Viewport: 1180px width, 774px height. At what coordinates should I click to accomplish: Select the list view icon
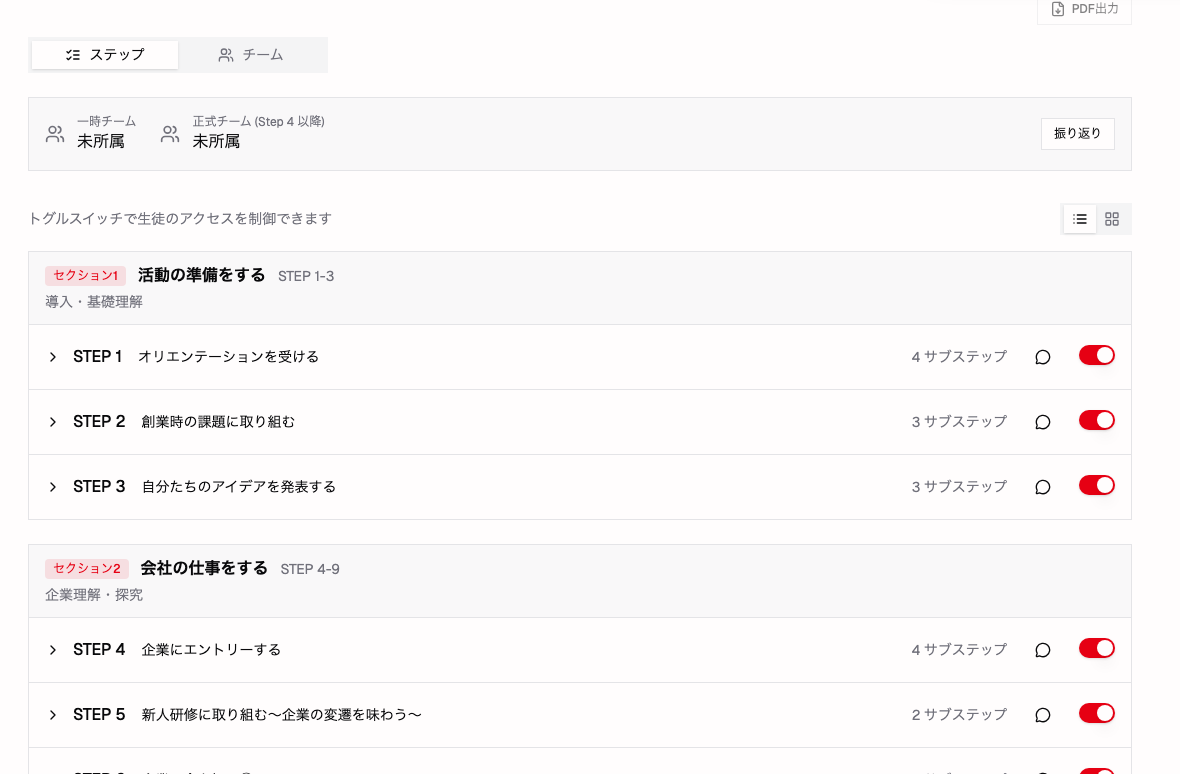1080,219
